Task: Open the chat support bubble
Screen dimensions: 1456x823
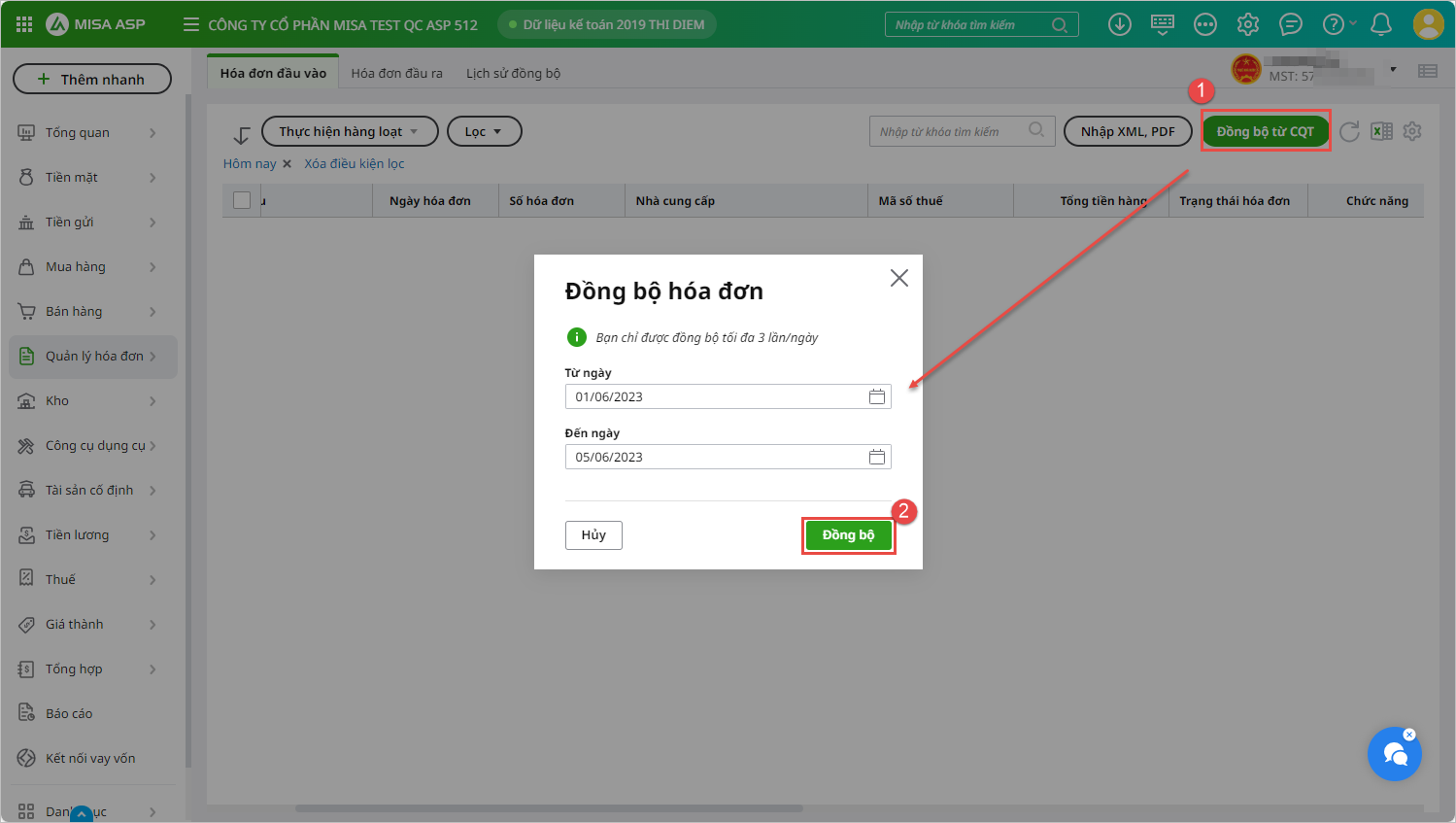Action: (1394, 754)
